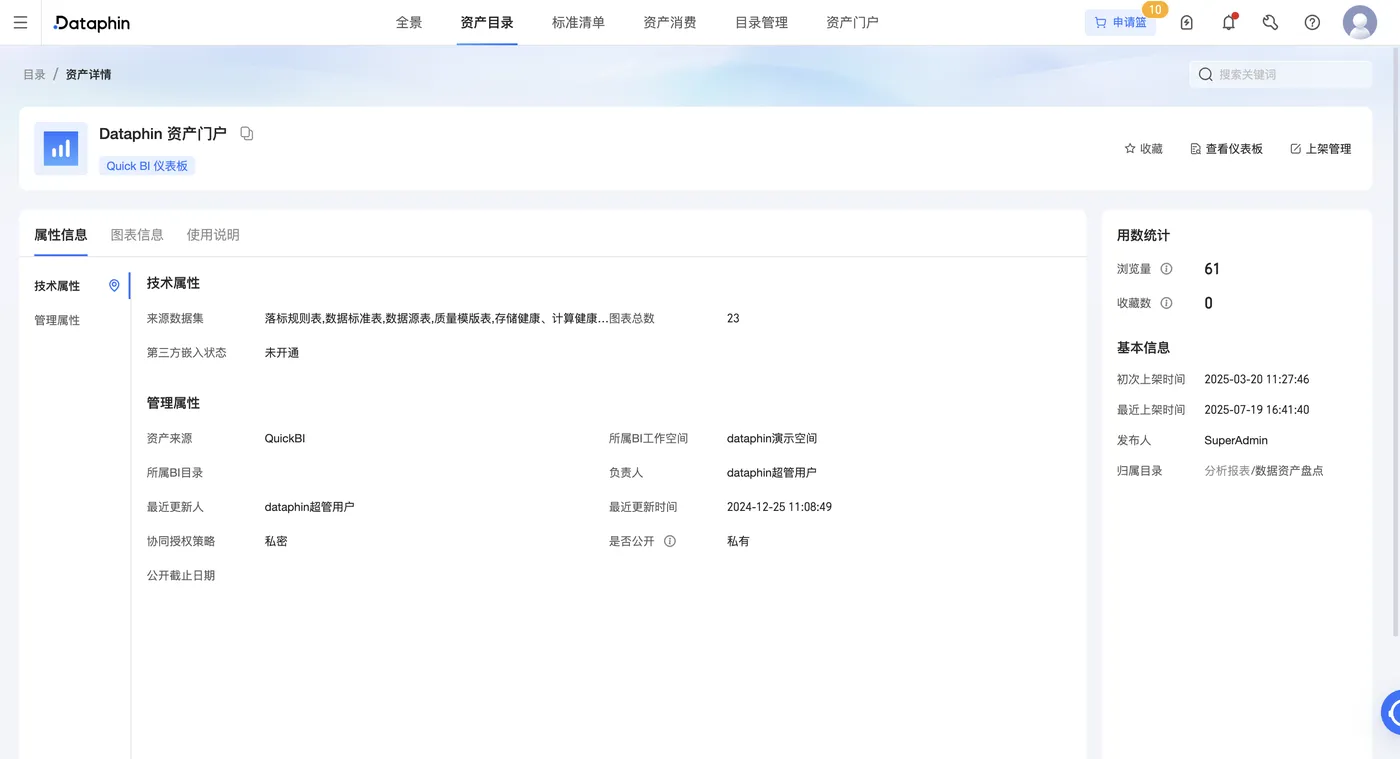Open the 目录管理 menu
1400x759 pixels.
(x=762, y=22)
